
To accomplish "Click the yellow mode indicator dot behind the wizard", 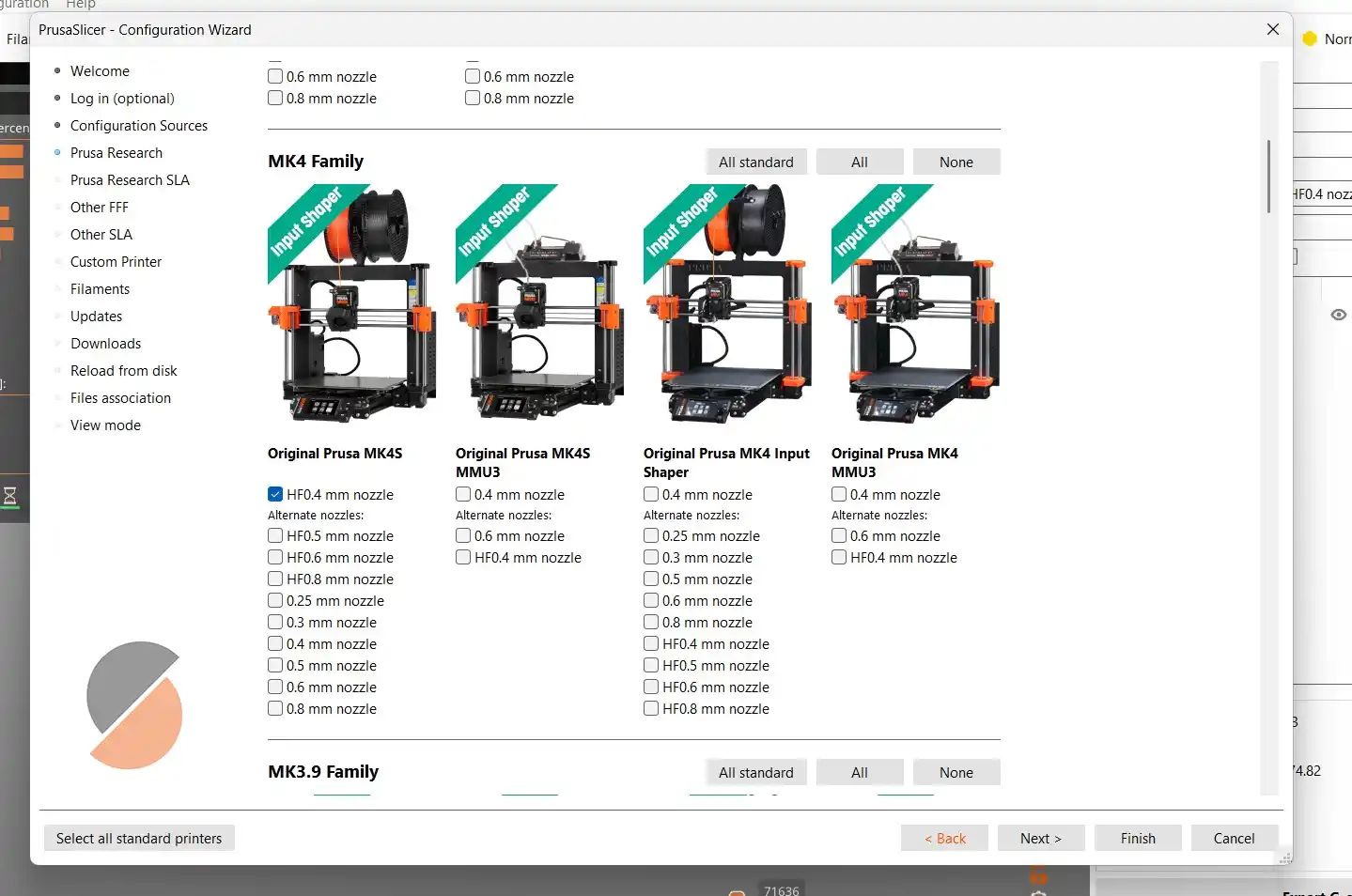I will click(1310, 39).
